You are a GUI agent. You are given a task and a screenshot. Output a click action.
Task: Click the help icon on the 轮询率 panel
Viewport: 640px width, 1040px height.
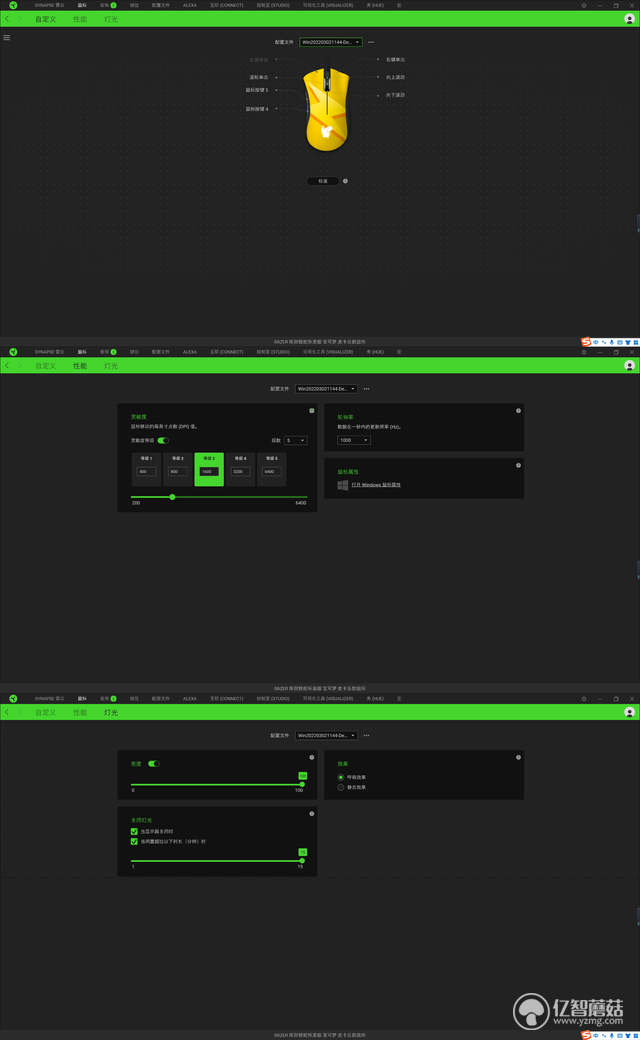(x=519, y=411)
